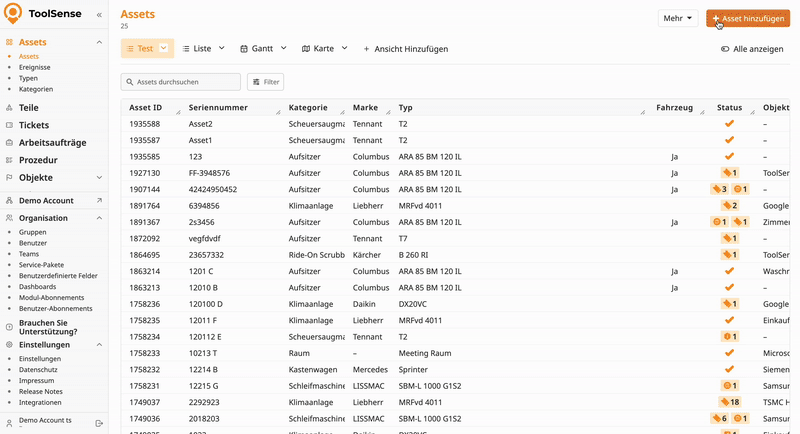800x434 pixels.
Task: Sort by the Kategorie column header
Action: point(308,108)
